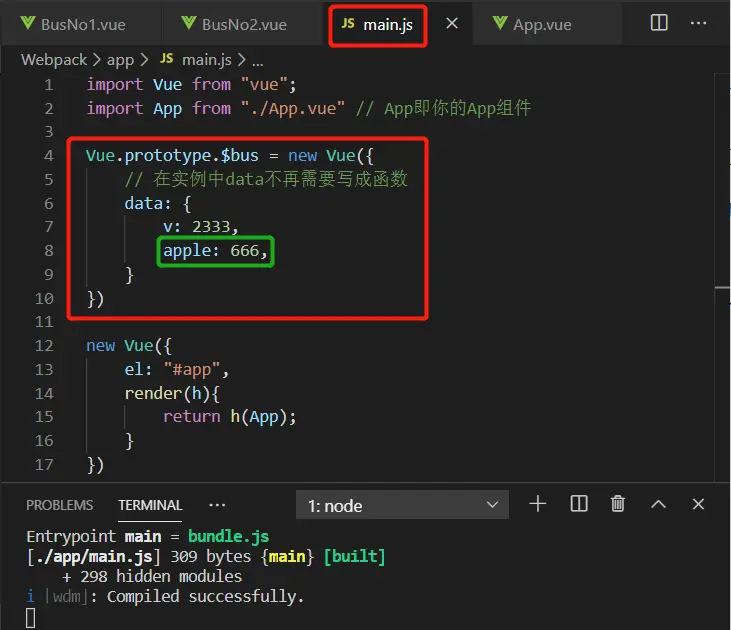Click 'Vue.prototype.$bus' in line 4
Screen dimensions: 731x630
(172, 156)
